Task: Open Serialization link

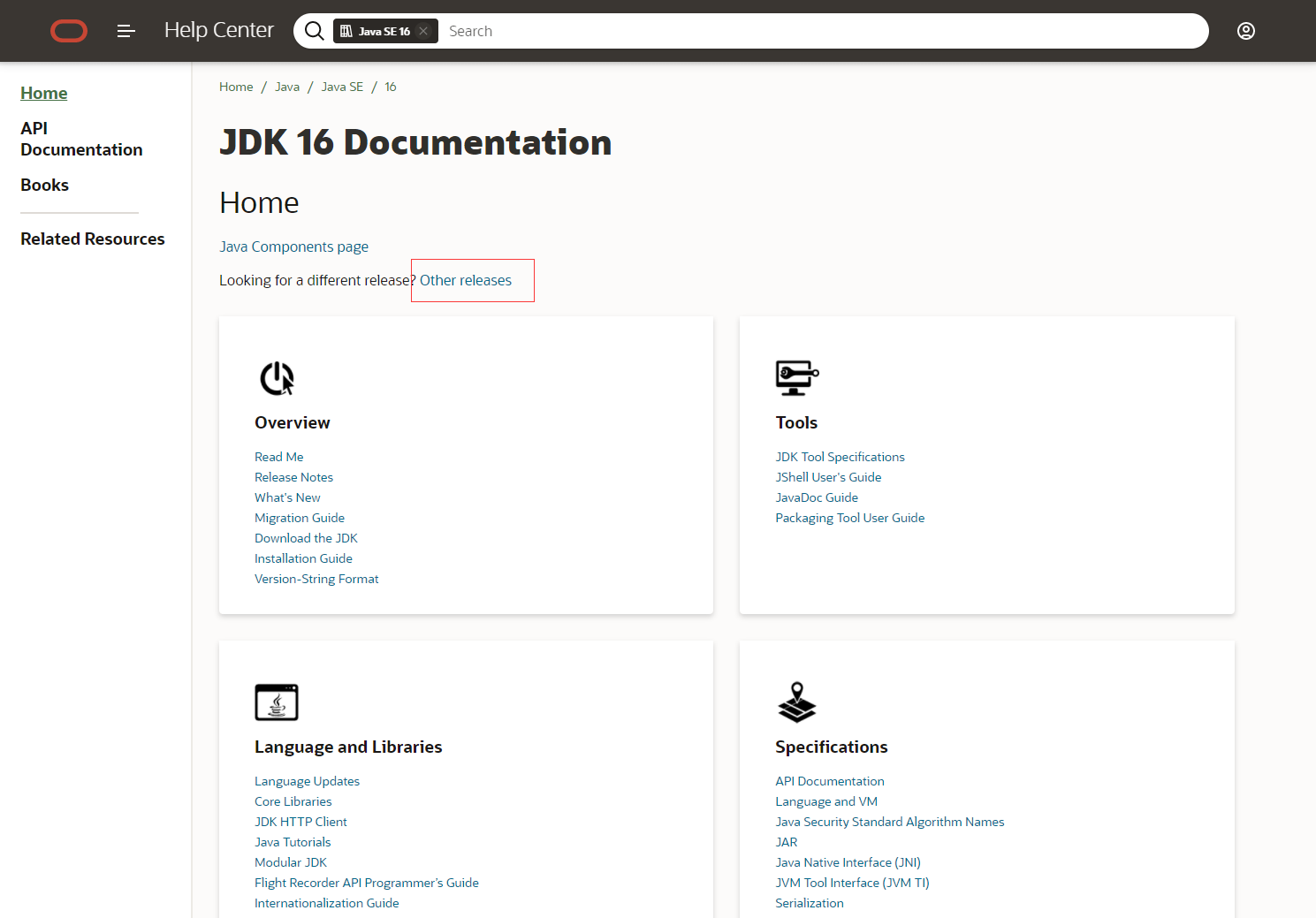Action: (x=810, y=903)
